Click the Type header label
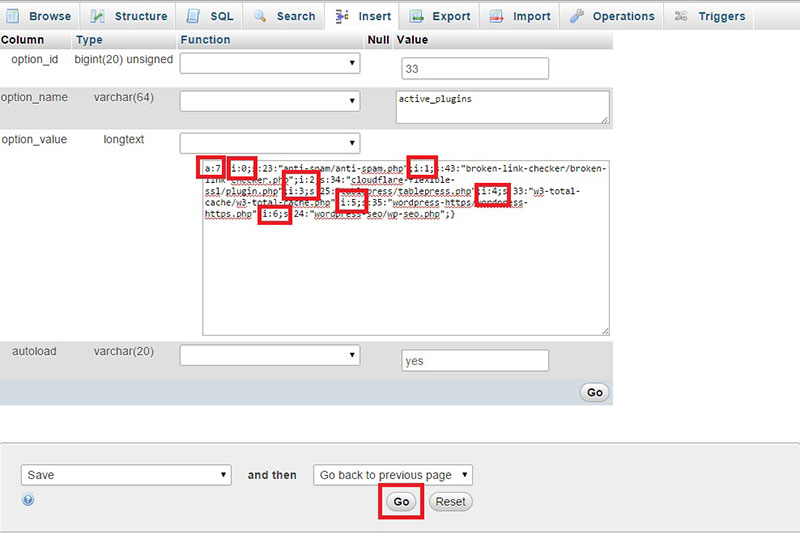 pyautogui.click(x=89, y=40)
